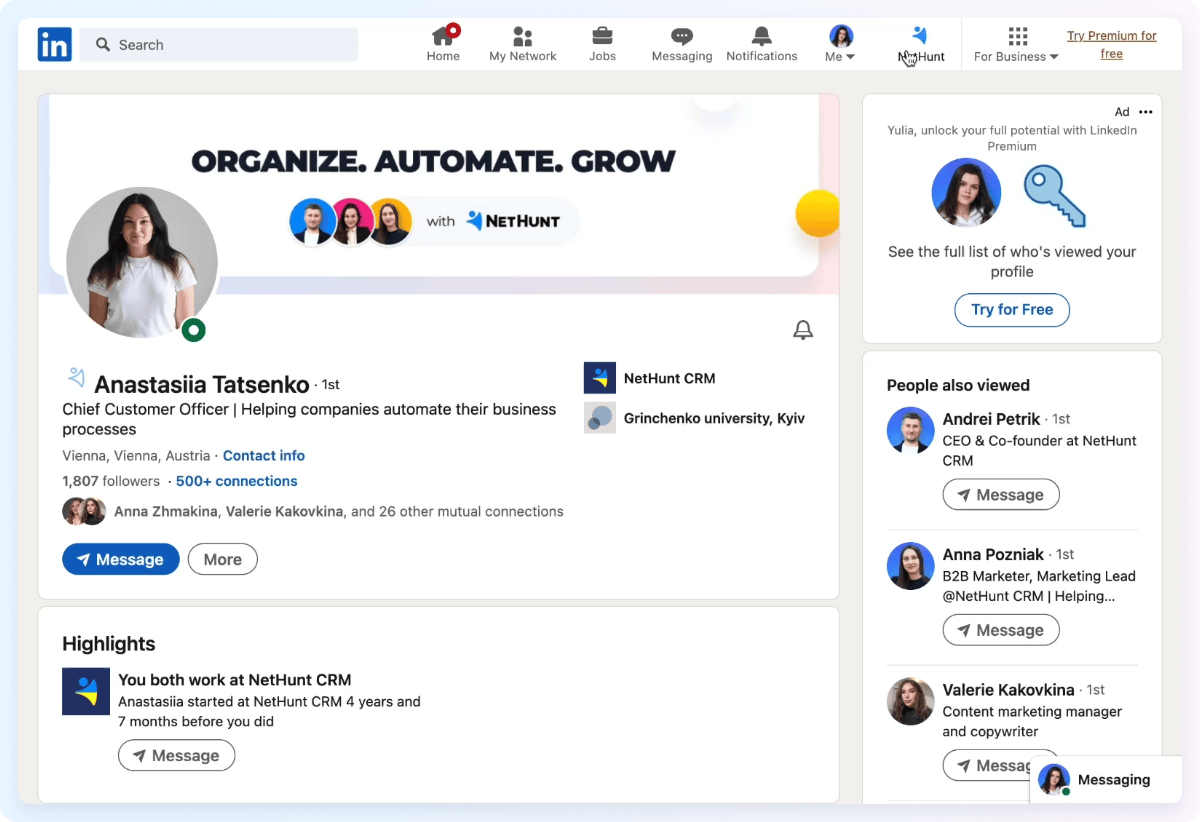
Task: Click "You both work at NetHunt CRM"
Action: pos(235,680)
